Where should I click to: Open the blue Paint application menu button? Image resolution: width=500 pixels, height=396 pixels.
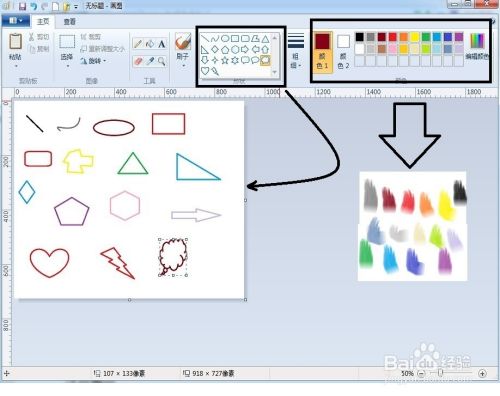[x=15, y=21]
